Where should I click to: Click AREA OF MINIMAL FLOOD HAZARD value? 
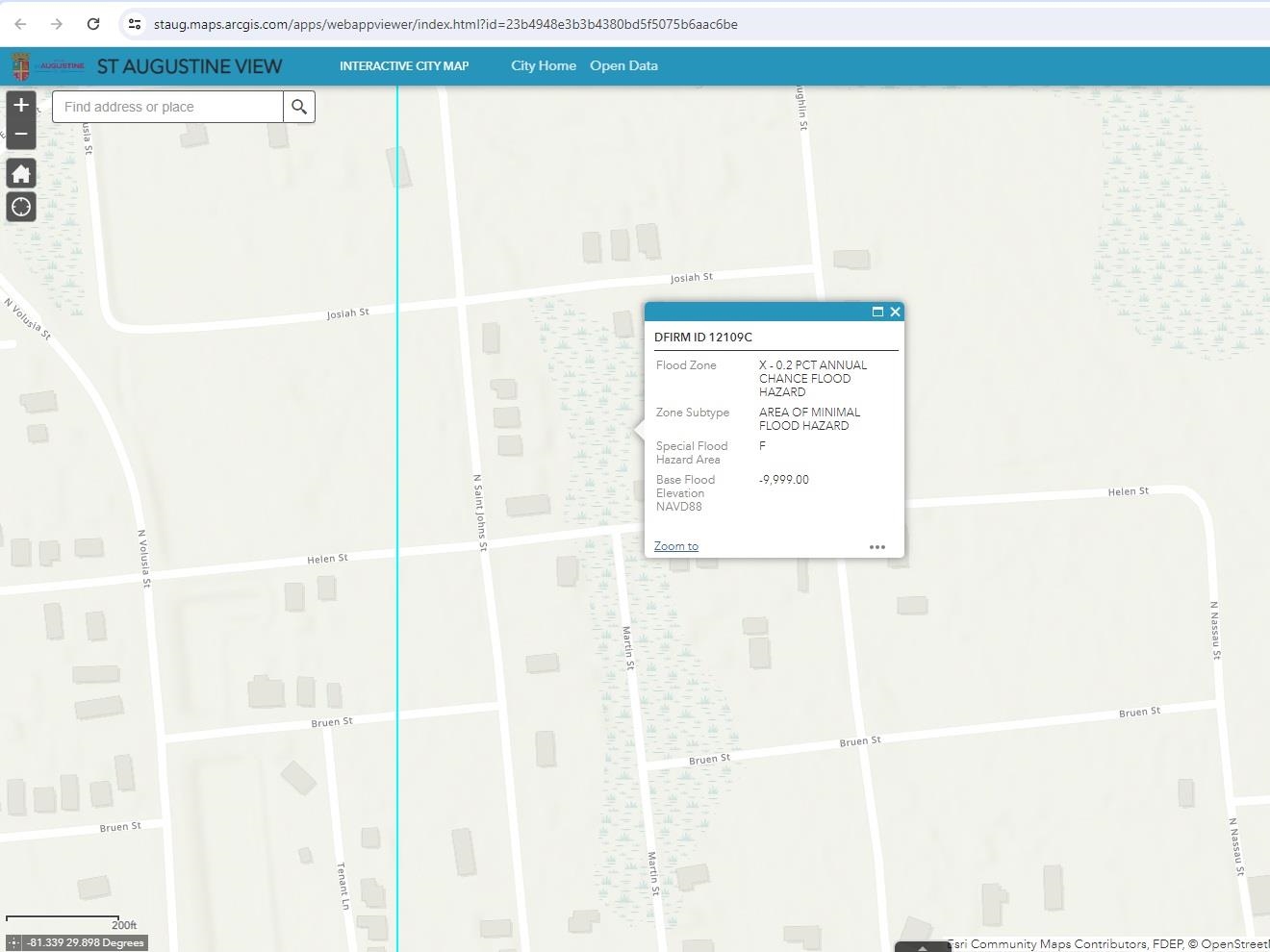click(x=809, y=419)
